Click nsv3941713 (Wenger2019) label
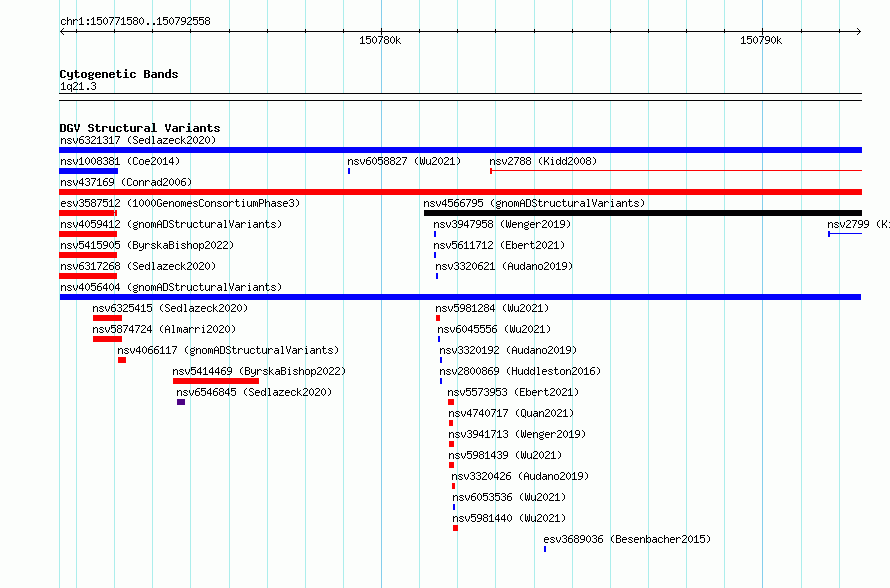Image resolution: width=890 pixels, height=588 pixels. (x=517, y=434)
